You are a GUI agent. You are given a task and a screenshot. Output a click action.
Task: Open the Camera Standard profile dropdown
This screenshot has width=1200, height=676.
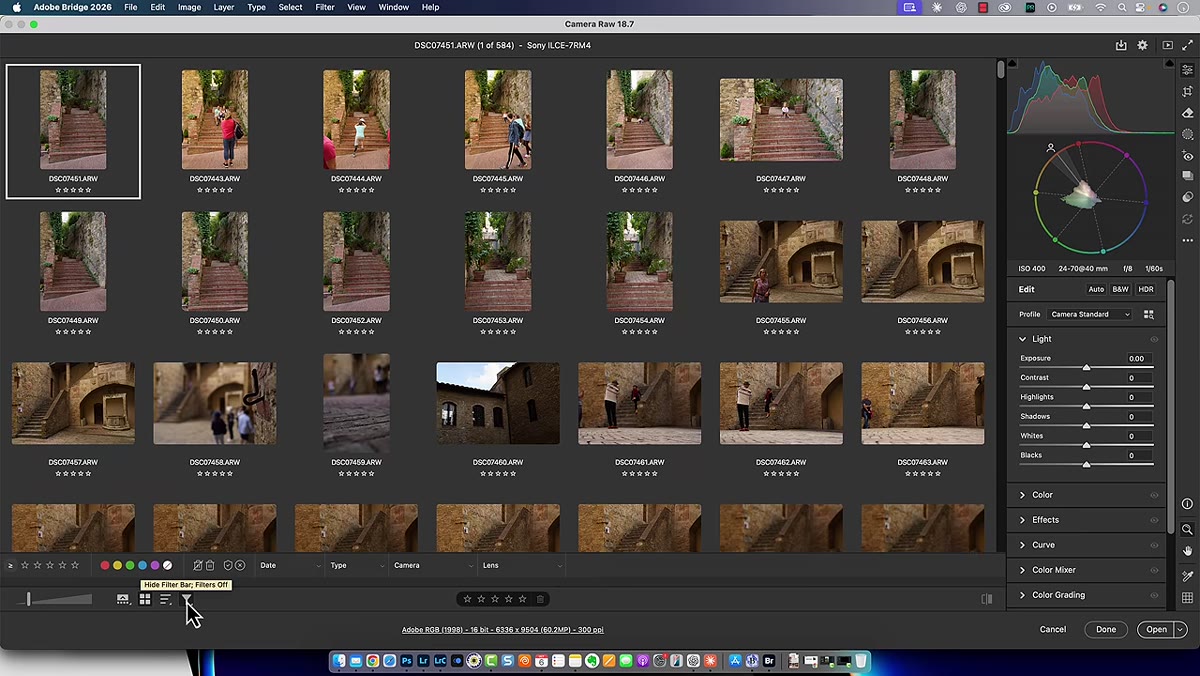(x=1089, y=314)
